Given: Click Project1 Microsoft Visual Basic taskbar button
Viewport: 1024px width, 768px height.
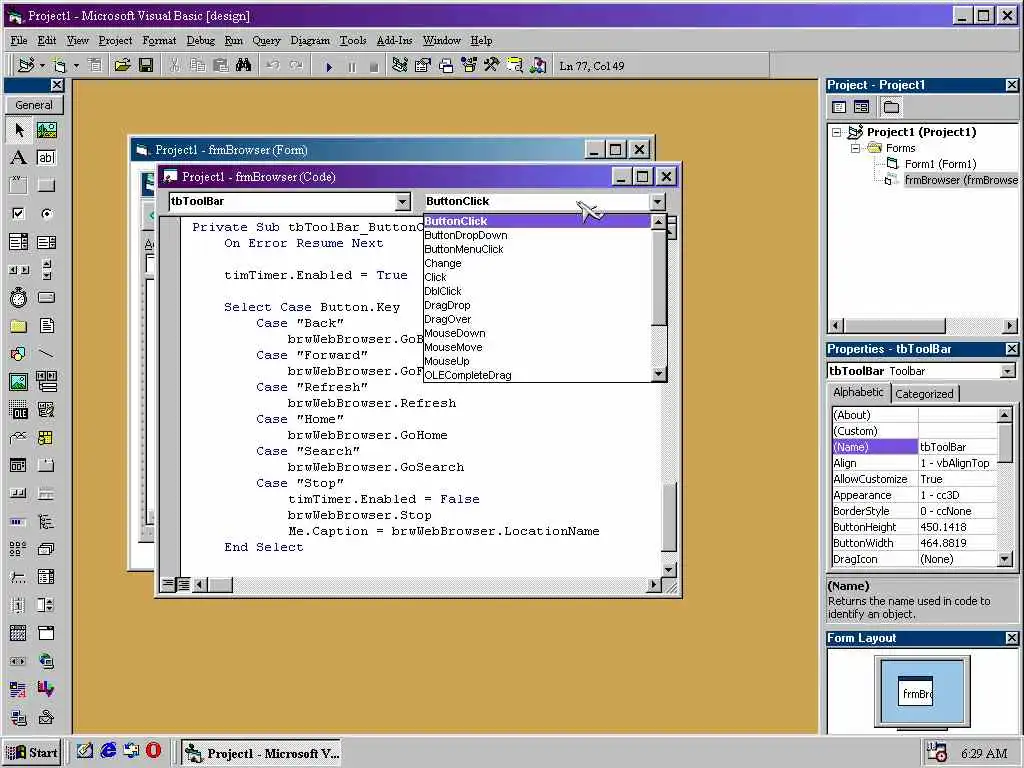Looking at the screenshot, I should 263,753.
